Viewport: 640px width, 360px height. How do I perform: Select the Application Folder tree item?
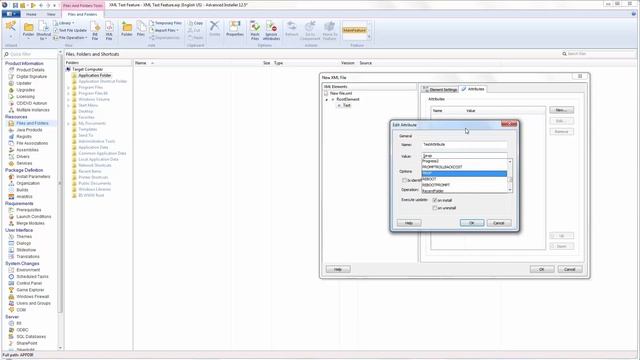95,76
